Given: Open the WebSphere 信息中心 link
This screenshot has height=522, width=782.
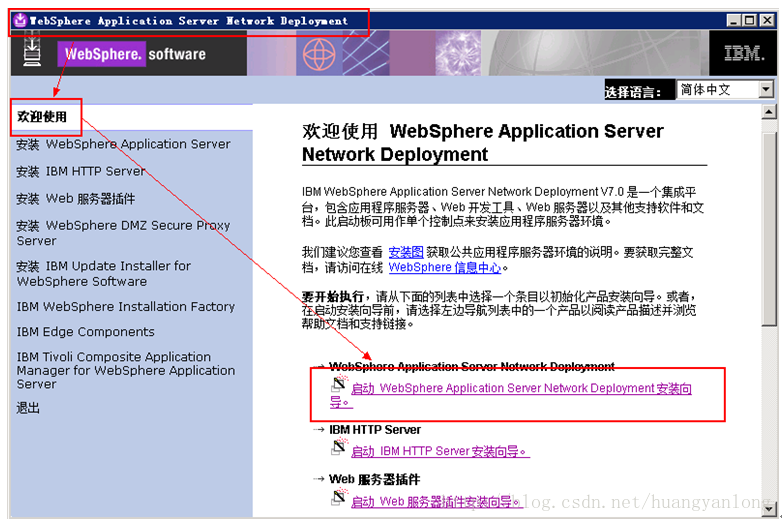Looking at the screenshot, I should tap(445, 268).
